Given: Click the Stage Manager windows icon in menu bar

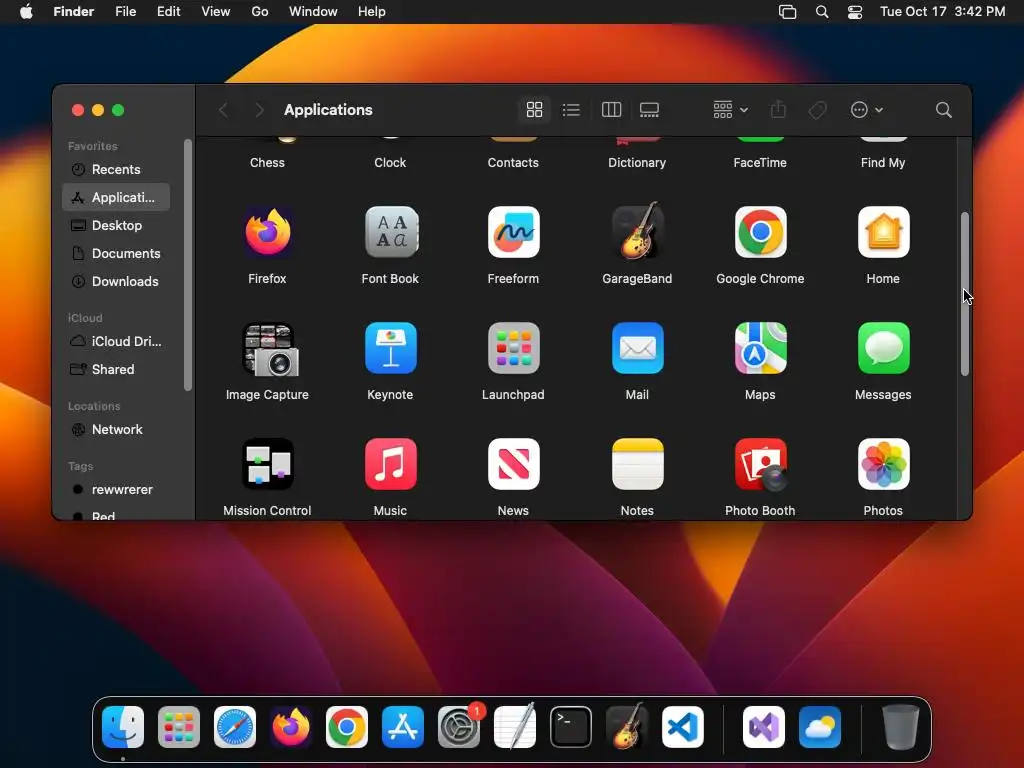Looking at the screenshot, I should point(788,12).
